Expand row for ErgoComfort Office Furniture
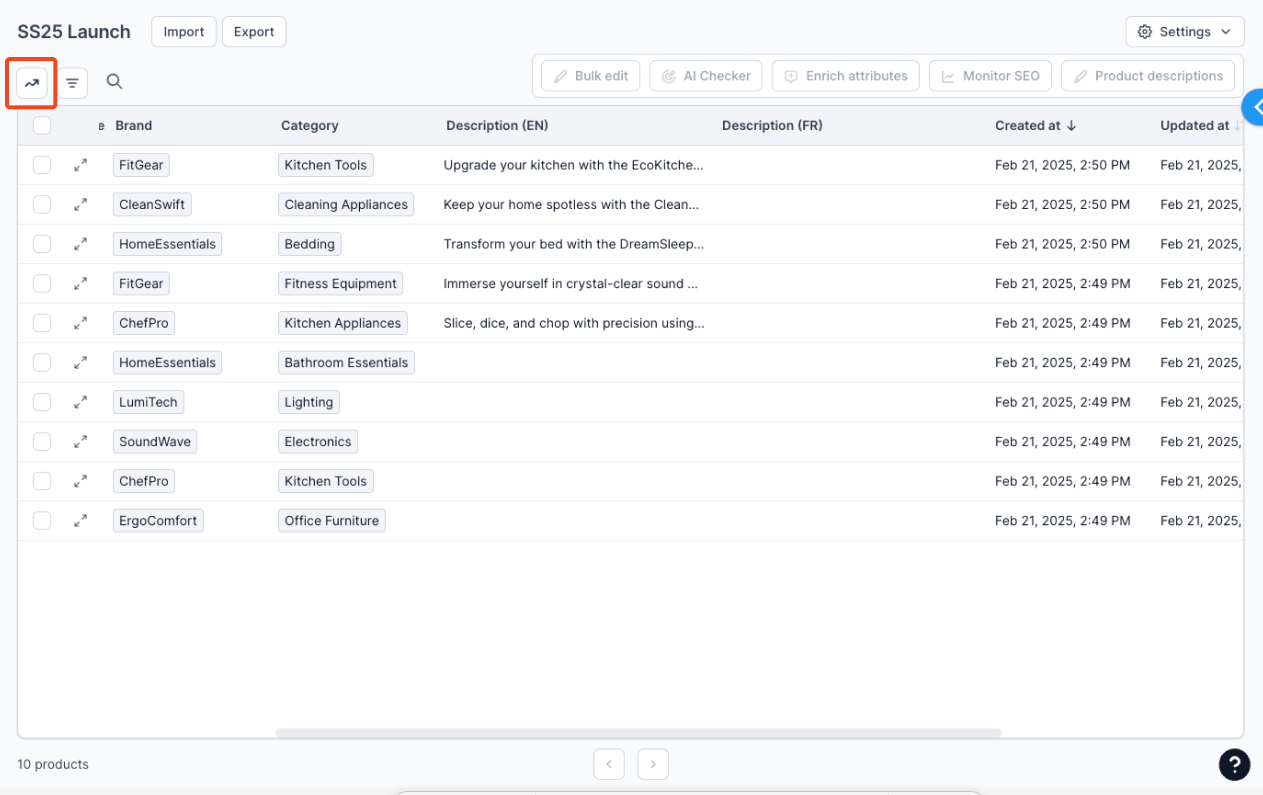 pos(80,520)
